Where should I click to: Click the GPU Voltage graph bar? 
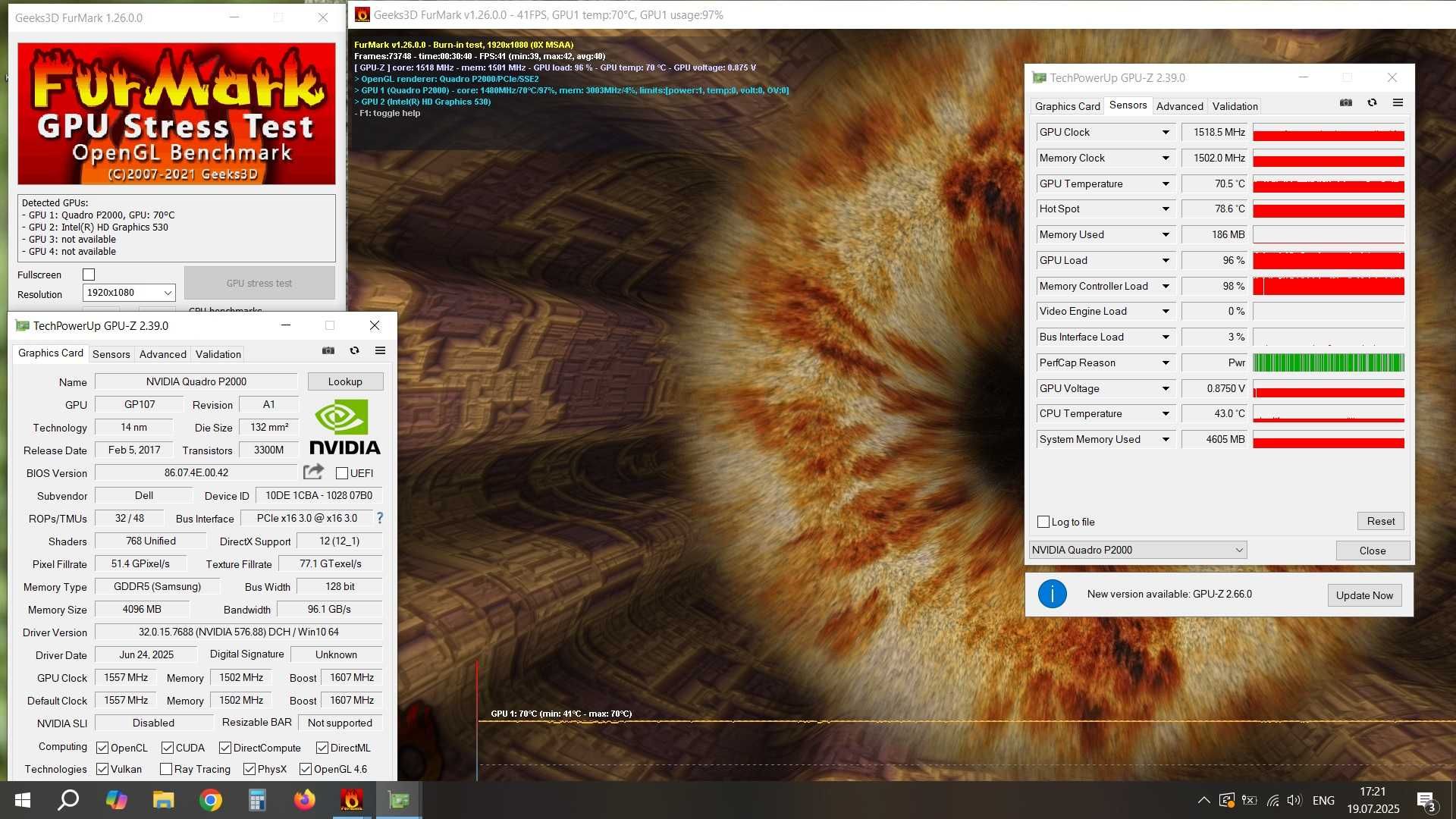pyautogui.click(x=1329, y=388)
